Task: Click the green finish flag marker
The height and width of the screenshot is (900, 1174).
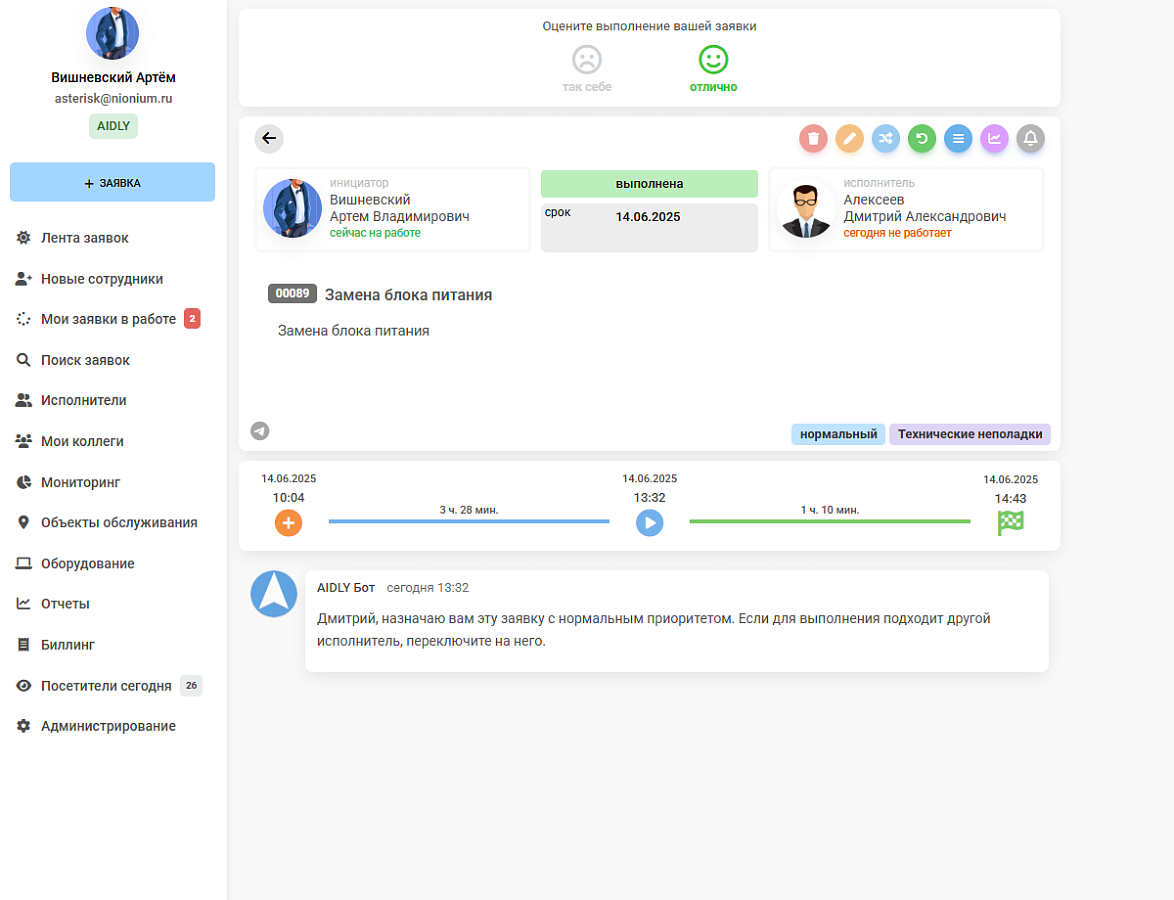Action: (x=1011, y=523)
